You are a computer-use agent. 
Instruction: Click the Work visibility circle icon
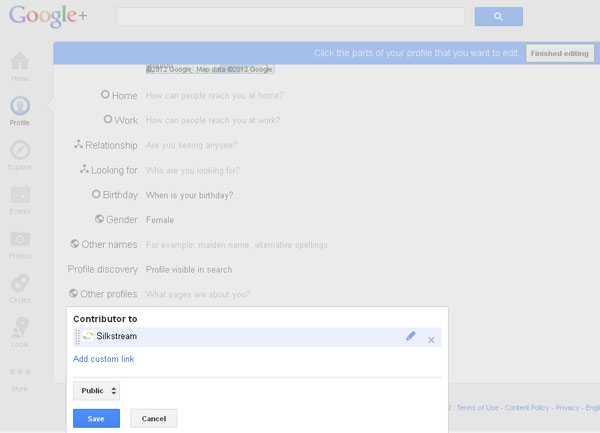coord(108,119)
